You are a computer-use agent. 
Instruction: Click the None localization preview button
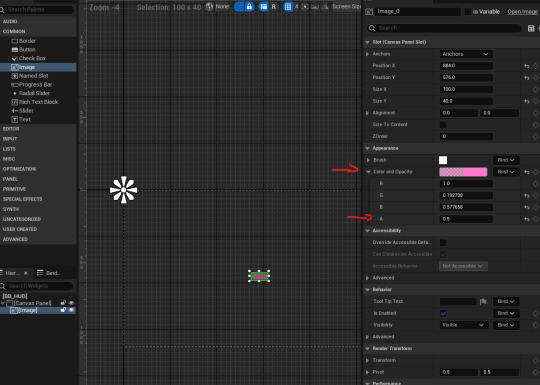point(222,7)
